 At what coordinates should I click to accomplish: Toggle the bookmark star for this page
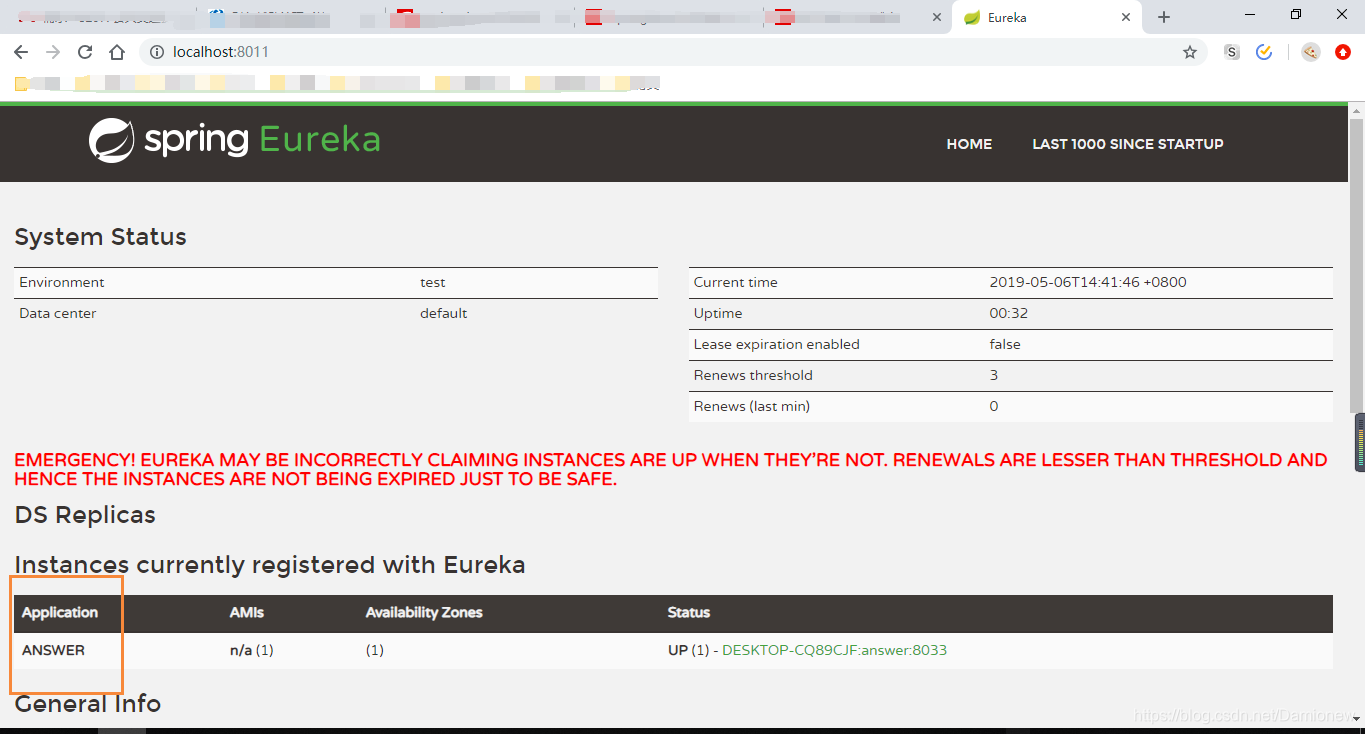tap(1191, 51)
